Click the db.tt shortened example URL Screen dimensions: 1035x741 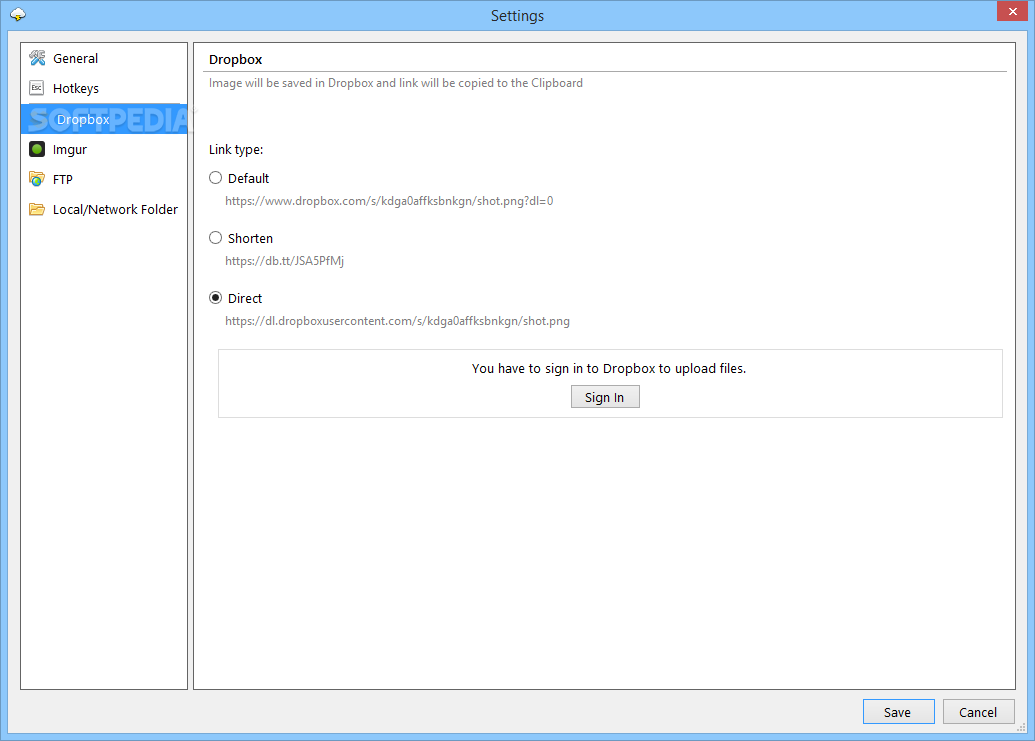tap(284, 261)
